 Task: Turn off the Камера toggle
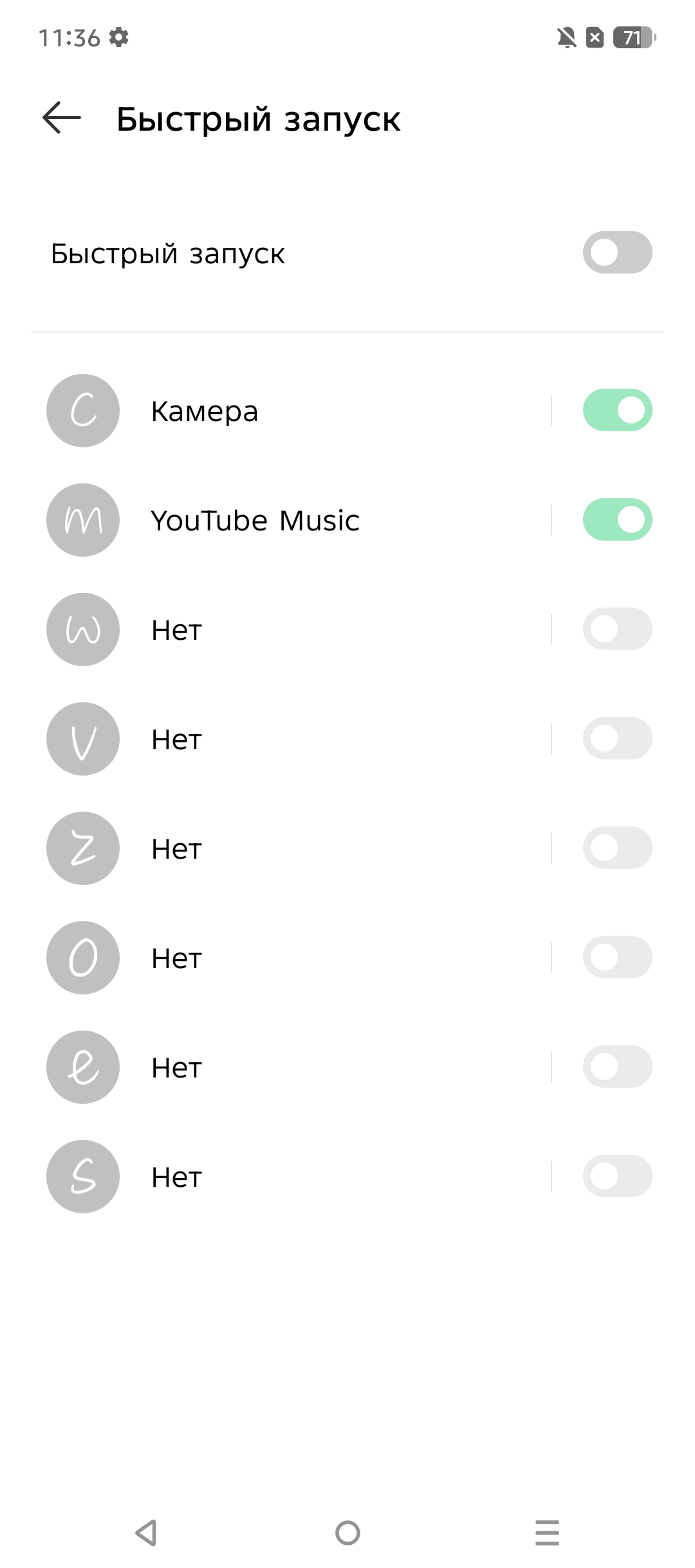[617, 411]
